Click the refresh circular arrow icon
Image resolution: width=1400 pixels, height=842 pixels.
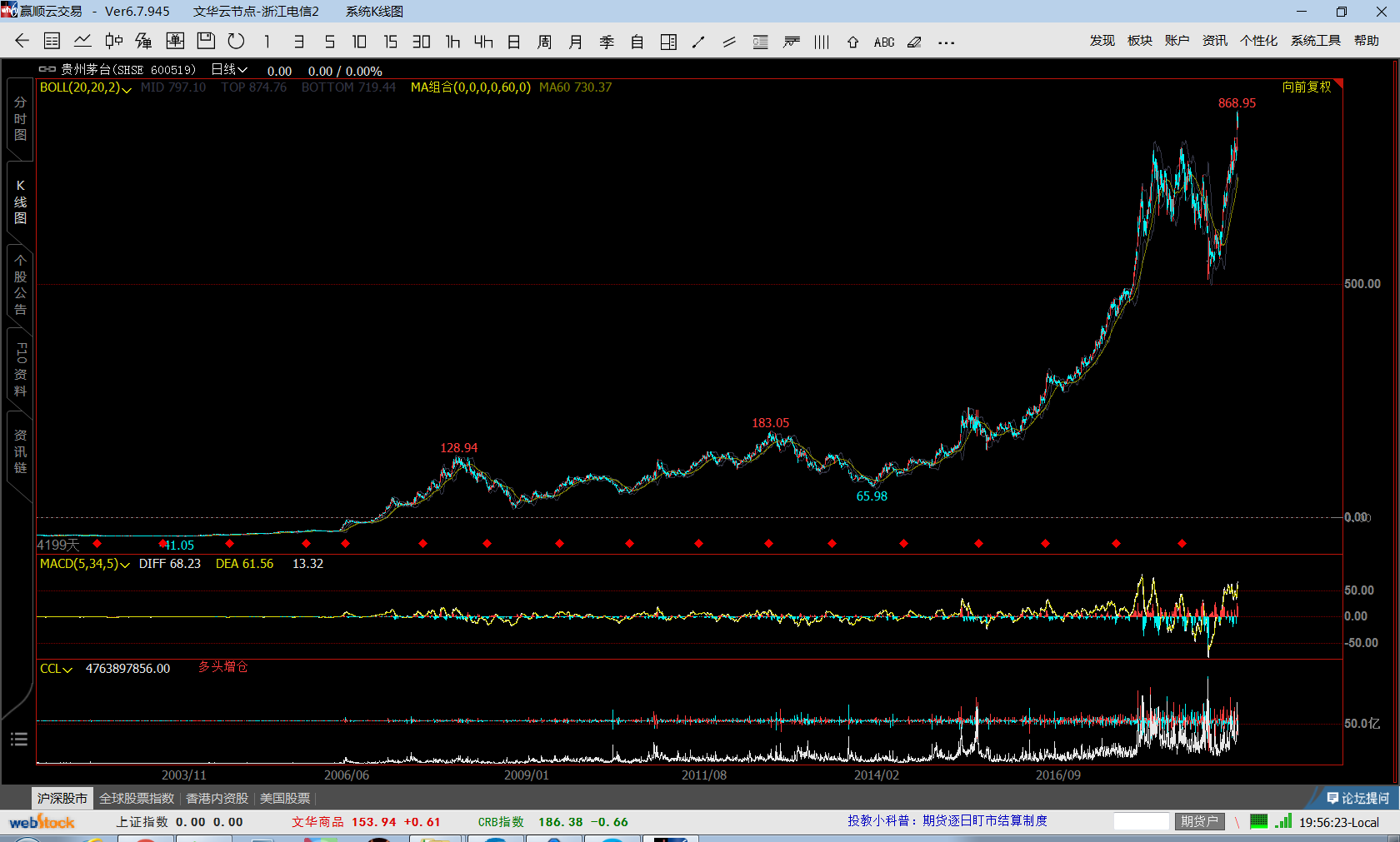click(237, 42)
